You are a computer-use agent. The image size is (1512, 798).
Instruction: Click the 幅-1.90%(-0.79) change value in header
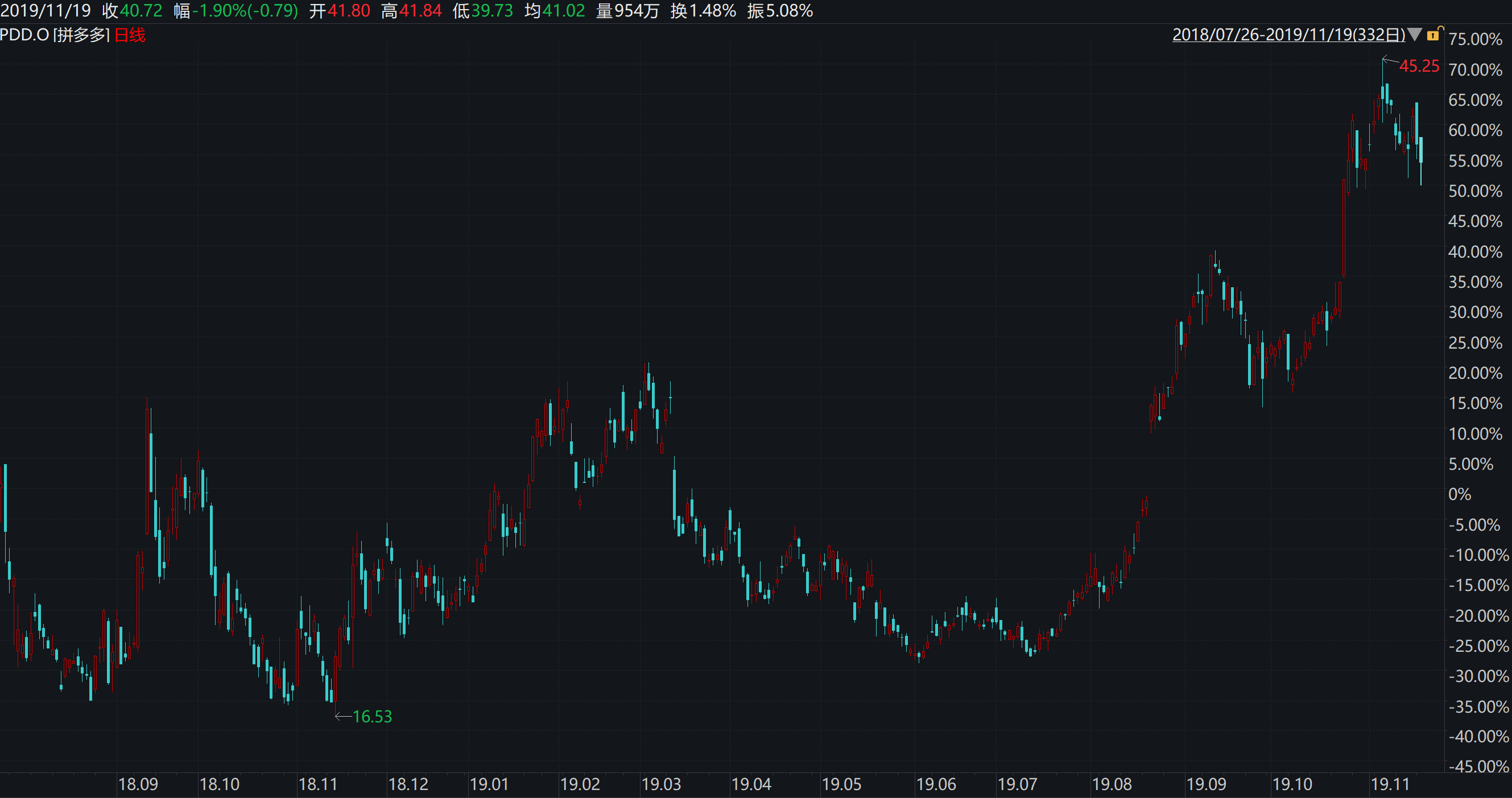click(236, 11)
